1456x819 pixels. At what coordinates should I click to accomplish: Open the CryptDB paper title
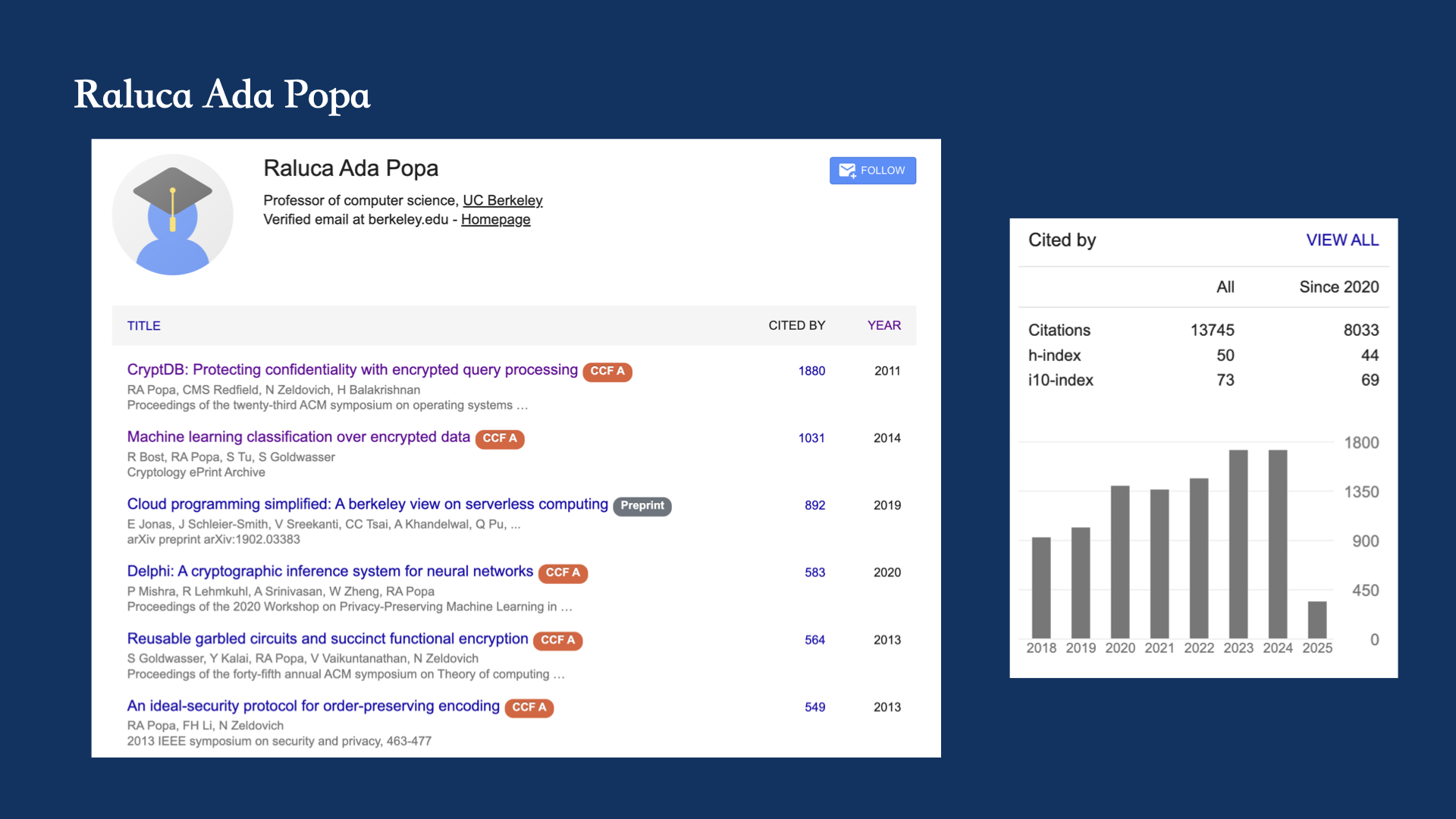[352, 369]
